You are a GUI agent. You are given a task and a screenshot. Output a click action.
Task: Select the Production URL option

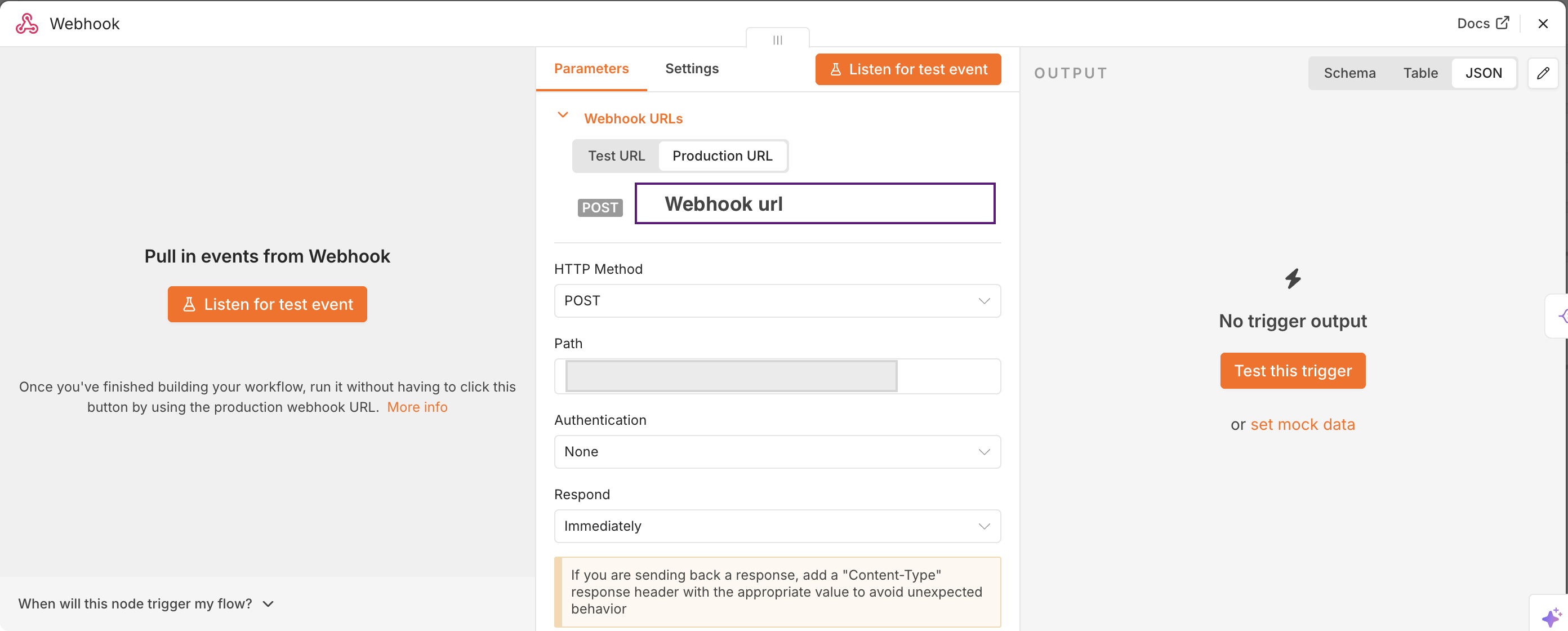pyautogui.click(x=722, y=156)
